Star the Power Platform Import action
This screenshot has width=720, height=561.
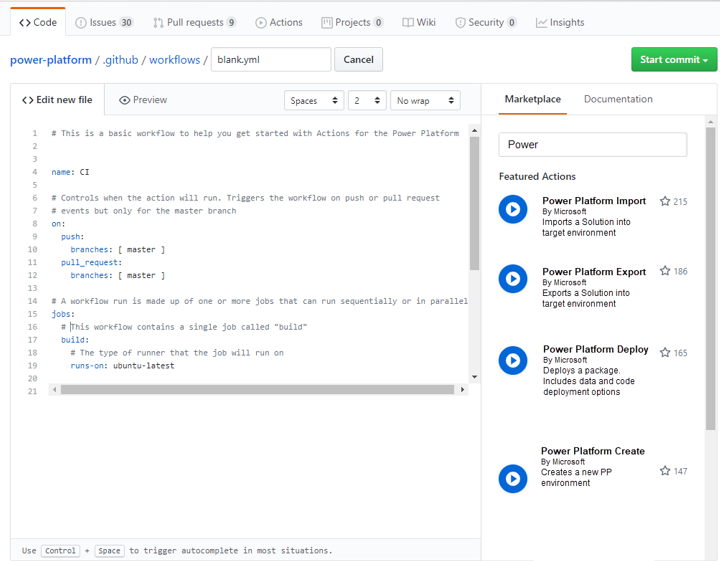665,201
